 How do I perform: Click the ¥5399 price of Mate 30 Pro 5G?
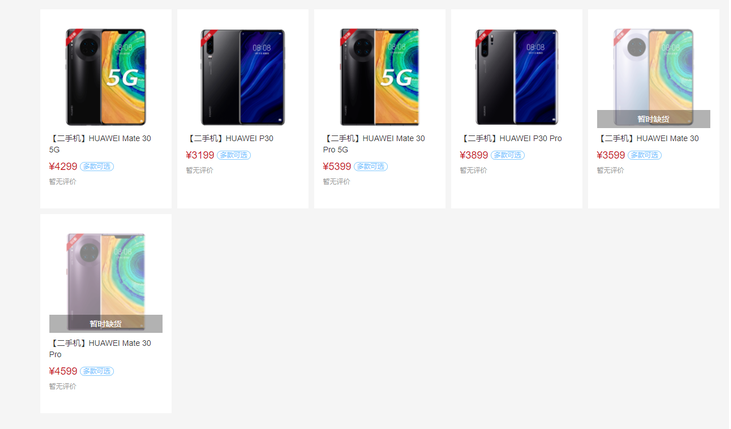point(337,166)
